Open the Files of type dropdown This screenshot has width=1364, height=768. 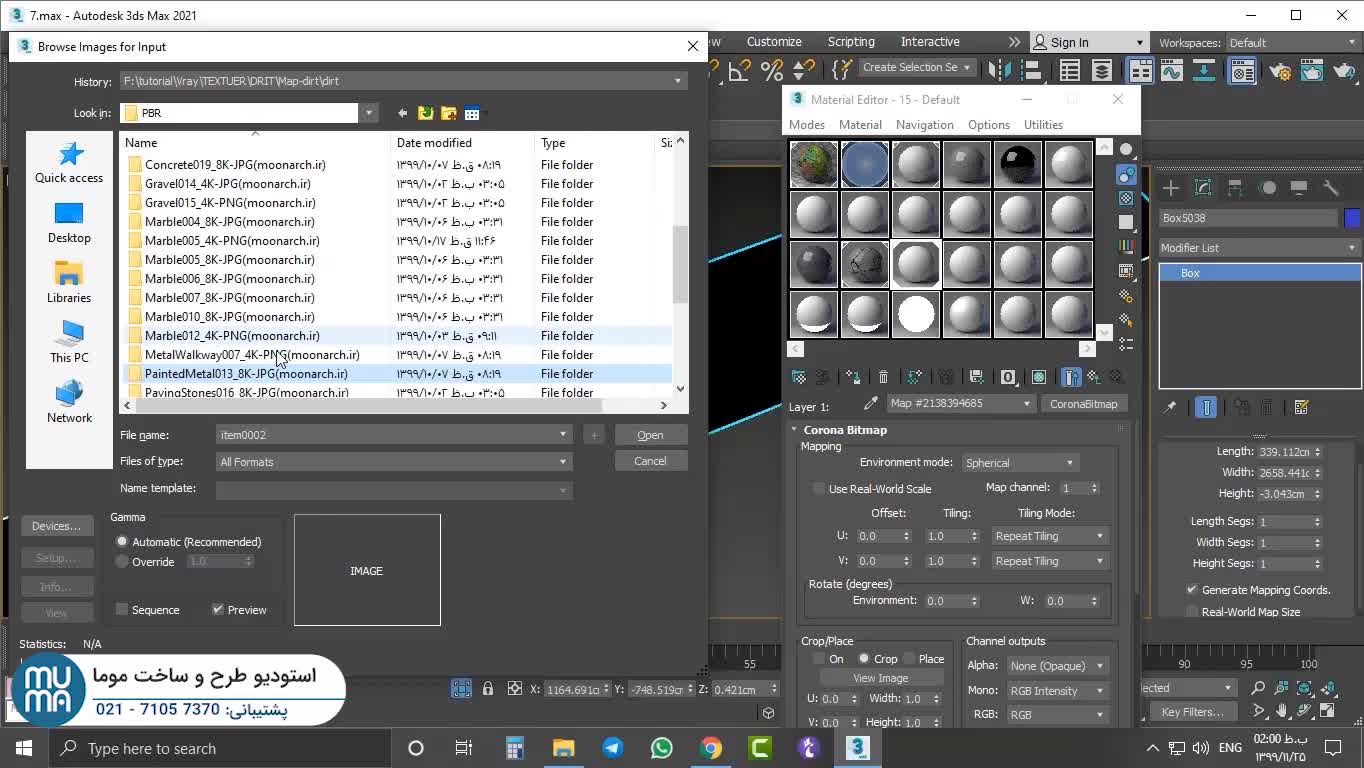click(394, 462)
